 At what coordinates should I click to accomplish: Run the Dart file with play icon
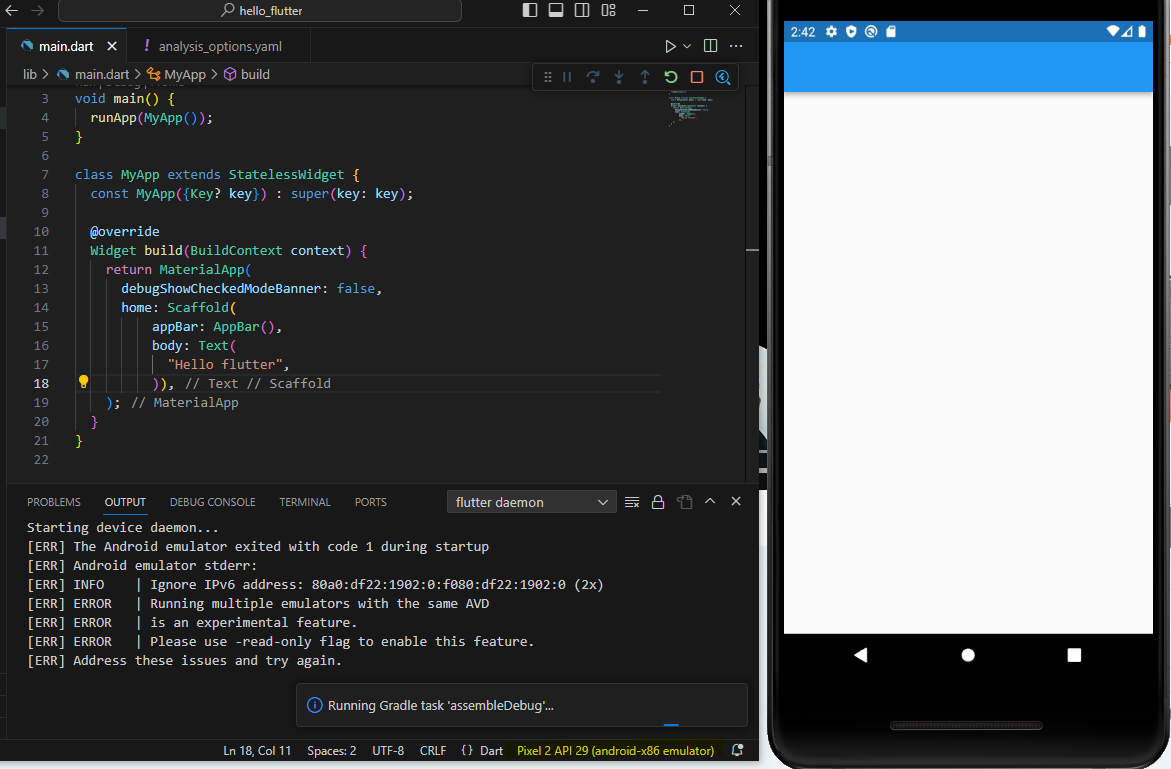[671, 46]
